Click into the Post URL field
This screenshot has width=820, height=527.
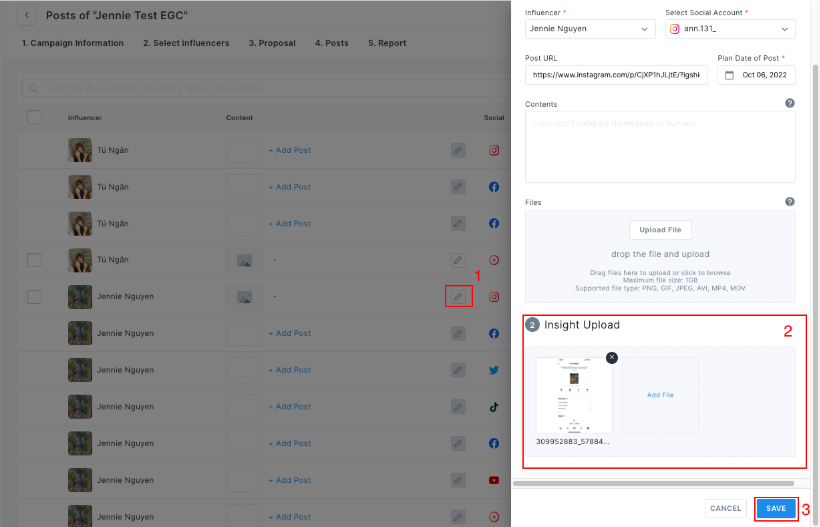pyautogui.click(x=615, y=75)
